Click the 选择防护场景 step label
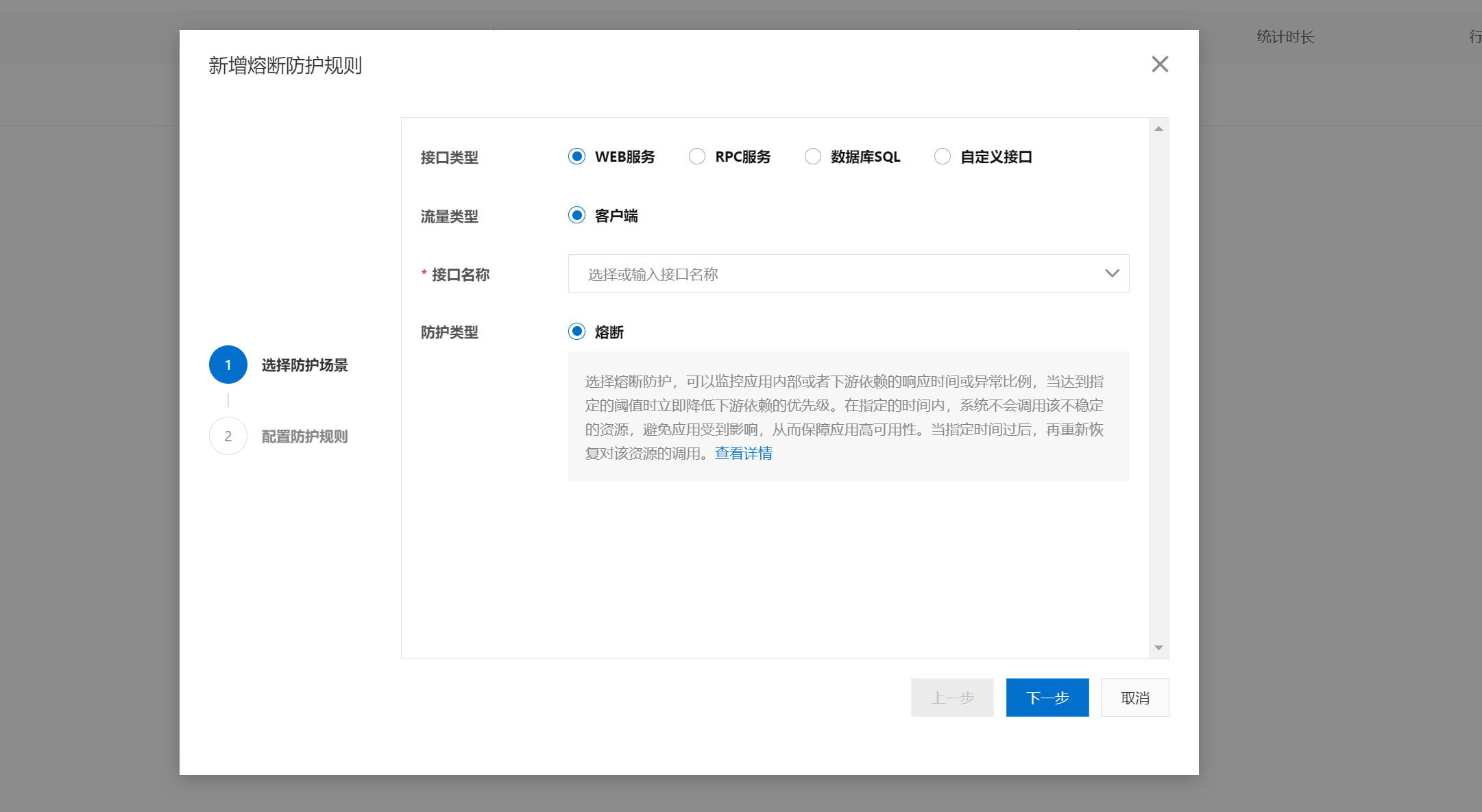Screen dimensions: 1482x812 (x=305, y=365)
